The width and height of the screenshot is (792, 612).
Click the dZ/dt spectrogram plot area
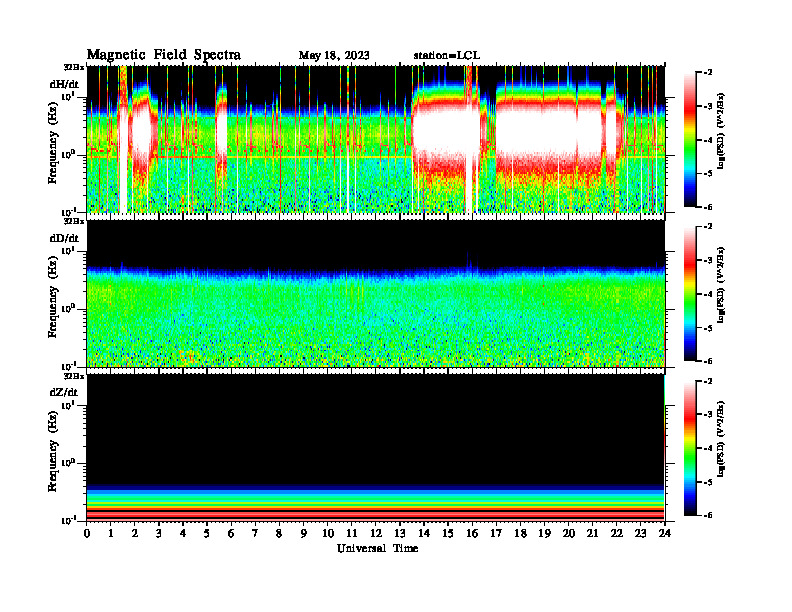(x=376, y=447)
